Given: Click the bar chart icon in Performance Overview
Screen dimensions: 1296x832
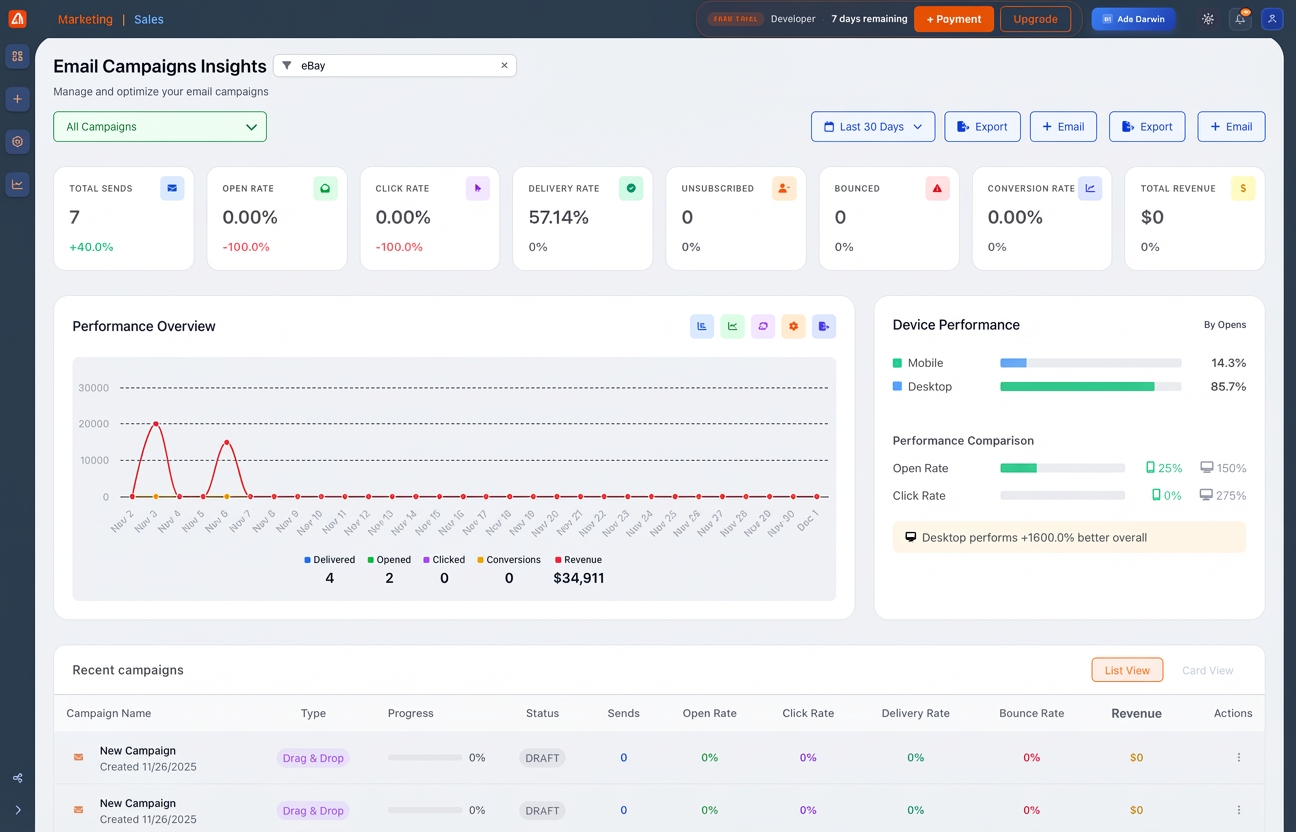Looking at the screenshot, I should (702, 326).
